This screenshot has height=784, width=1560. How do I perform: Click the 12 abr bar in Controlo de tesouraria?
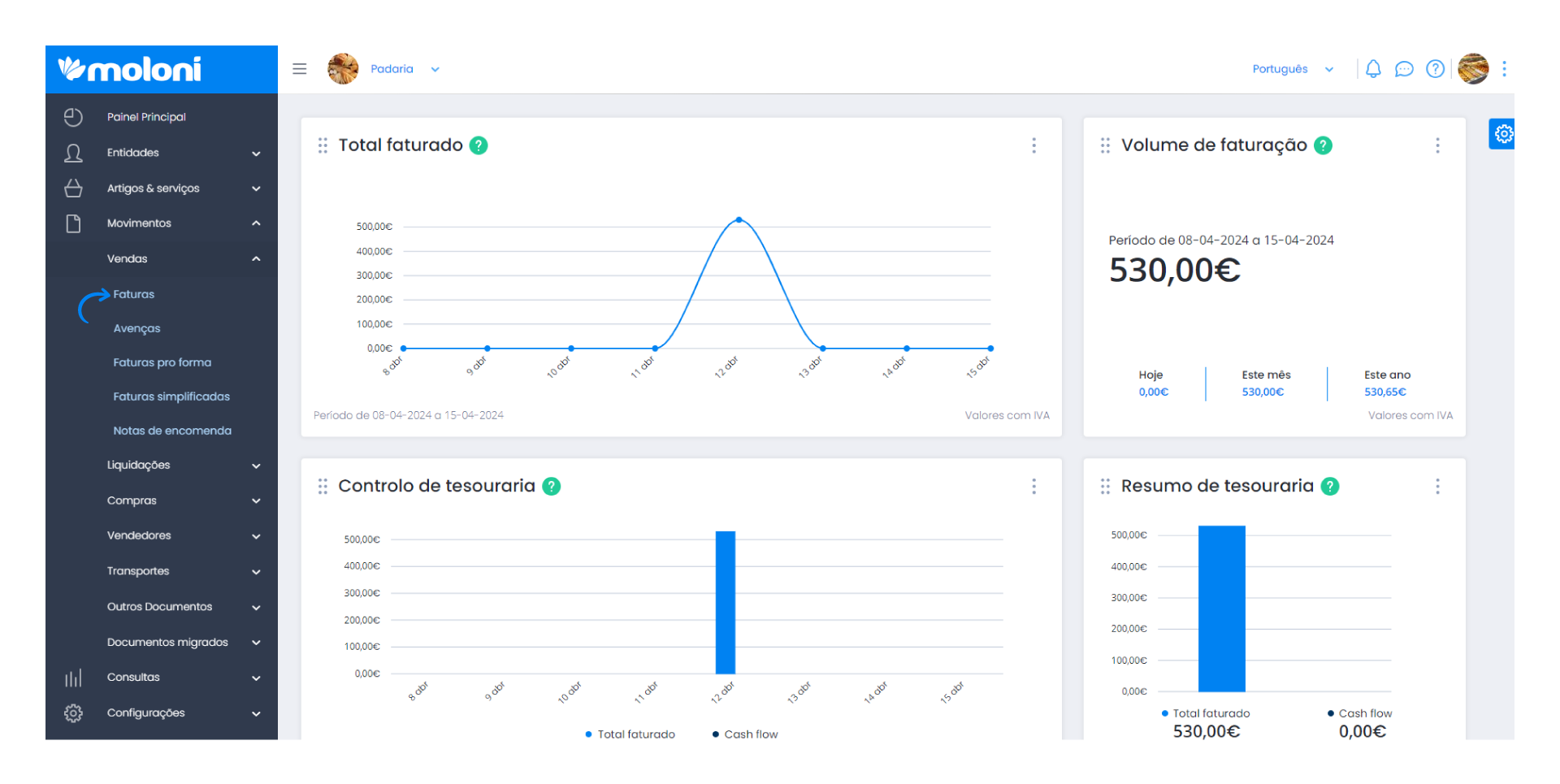tap(726, 602)
